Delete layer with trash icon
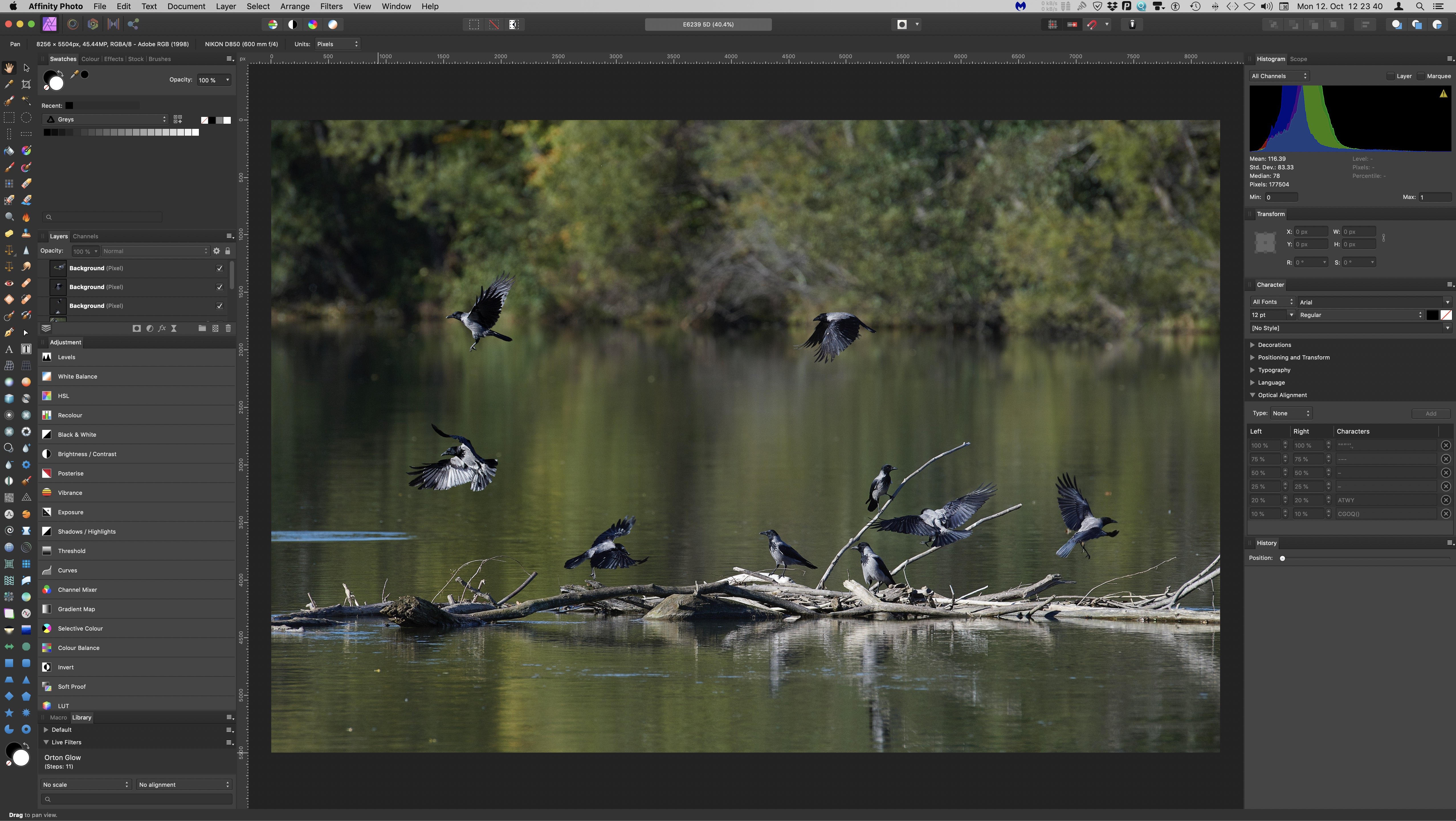Viewport: 1456px width, 821px height. (x=228, y=328)
